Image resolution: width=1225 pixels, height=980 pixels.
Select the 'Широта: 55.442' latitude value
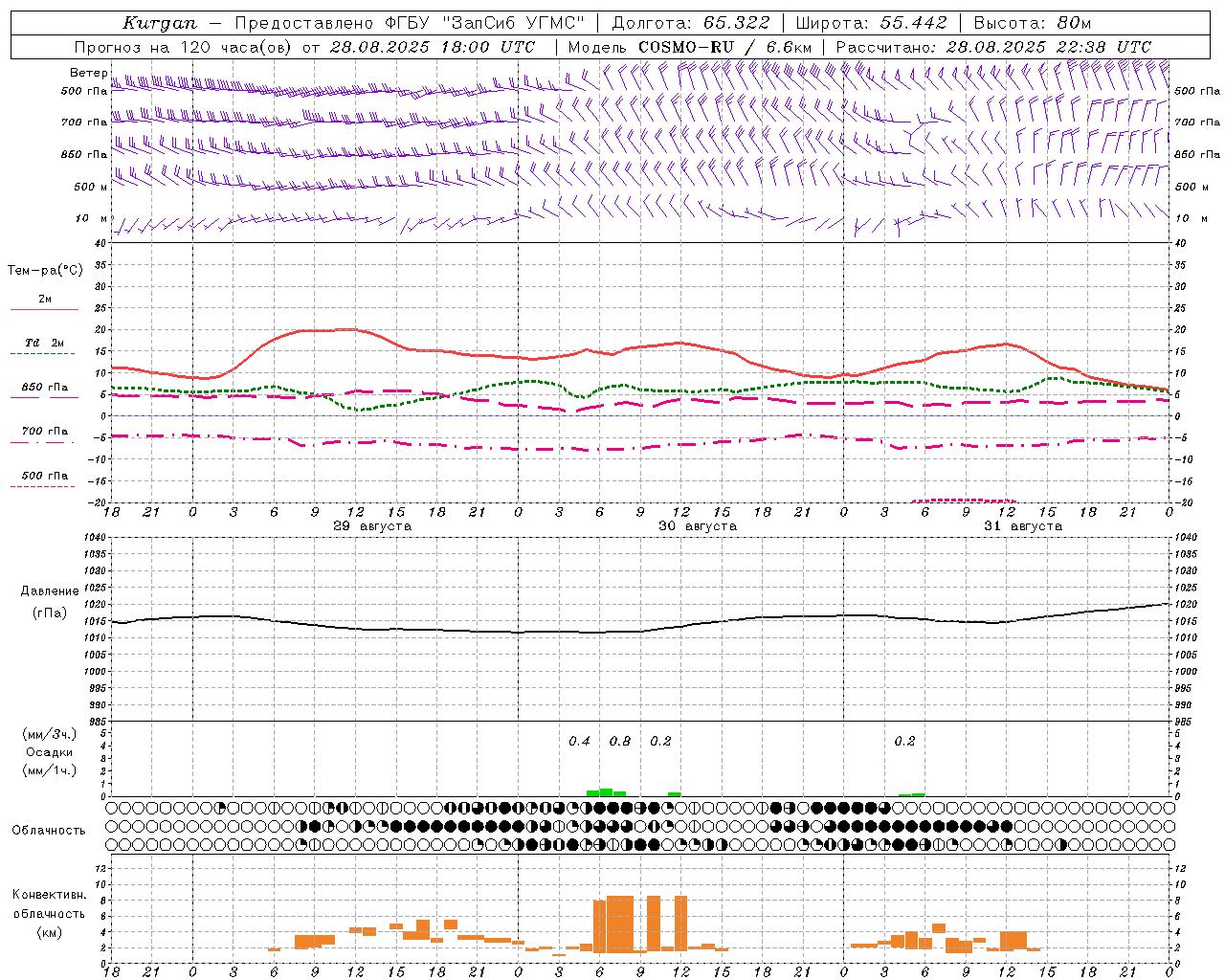pyautogui.click(x=872, y=23)
